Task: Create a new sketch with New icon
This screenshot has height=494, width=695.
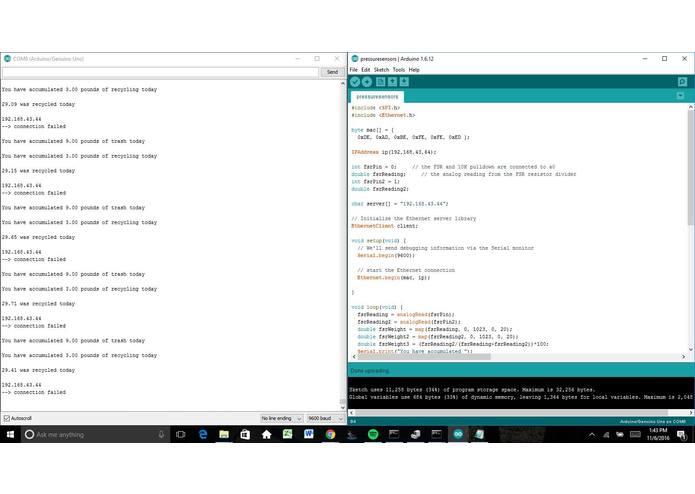Action: click(x=380, y=82)
